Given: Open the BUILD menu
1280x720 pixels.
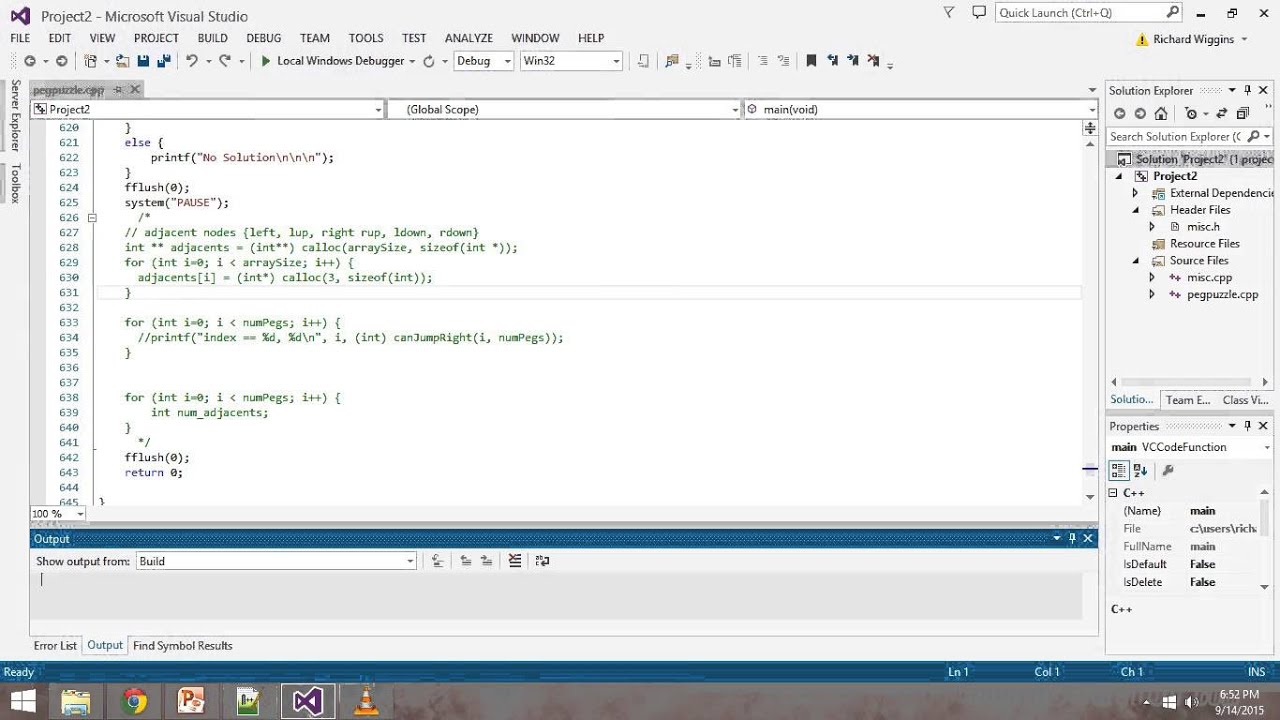Looking at the screenshot, I should point(213,38).
